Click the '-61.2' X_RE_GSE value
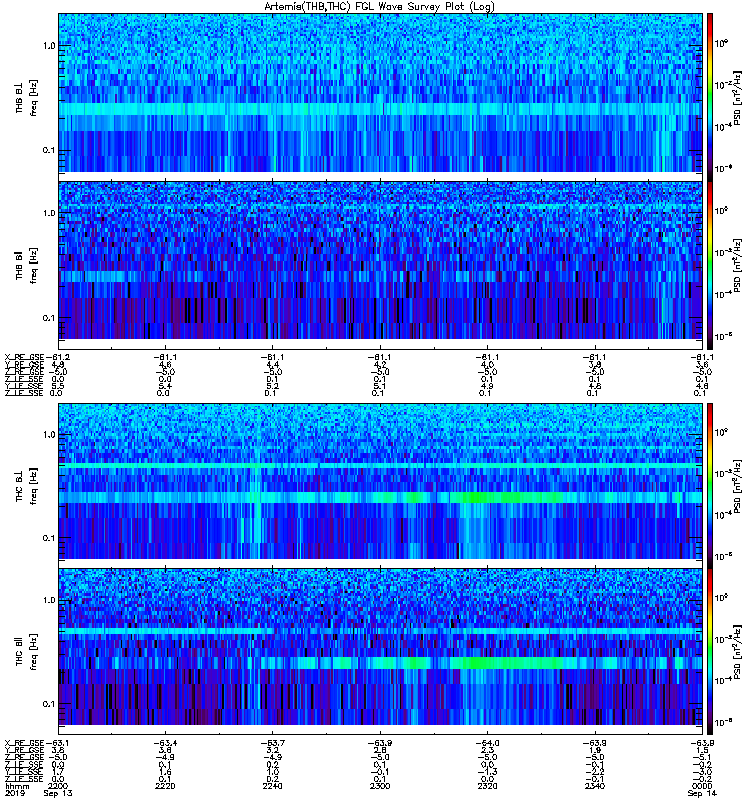This screenshot has height=800, width=750. point(58,357)
